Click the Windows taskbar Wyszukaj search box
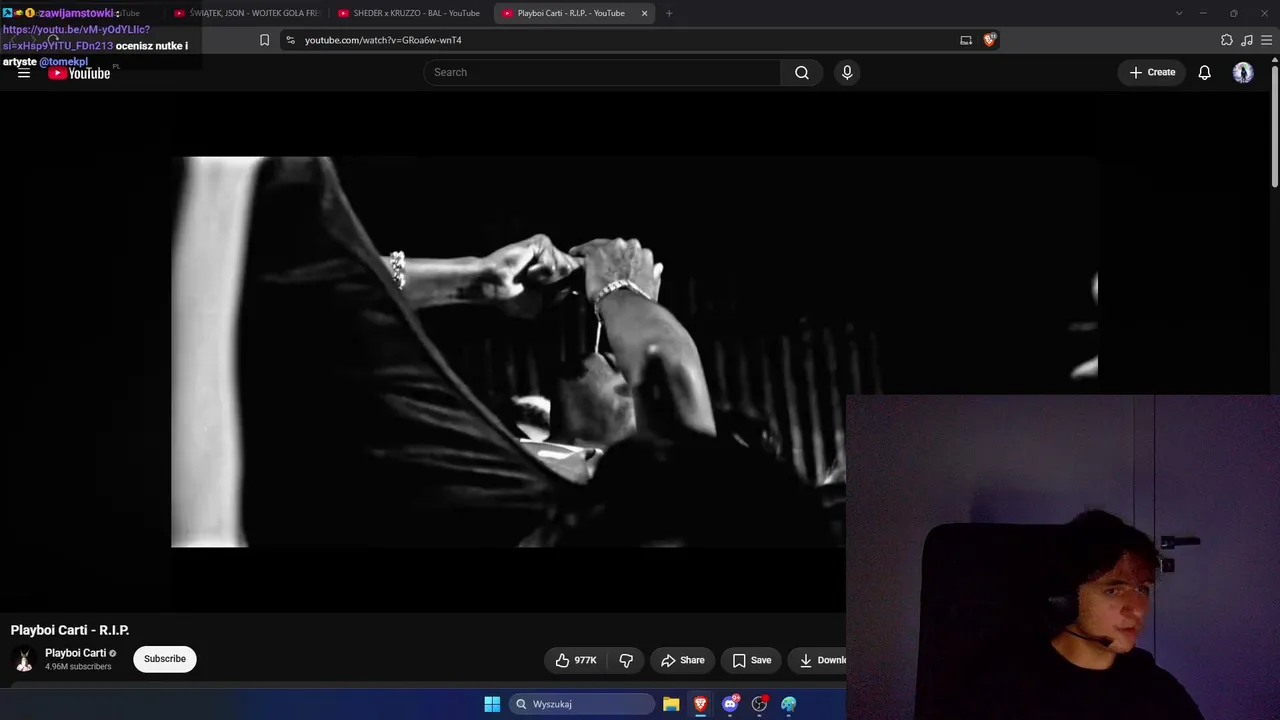Viewport: 1280px width, 720px height. [x=584, y=704]
